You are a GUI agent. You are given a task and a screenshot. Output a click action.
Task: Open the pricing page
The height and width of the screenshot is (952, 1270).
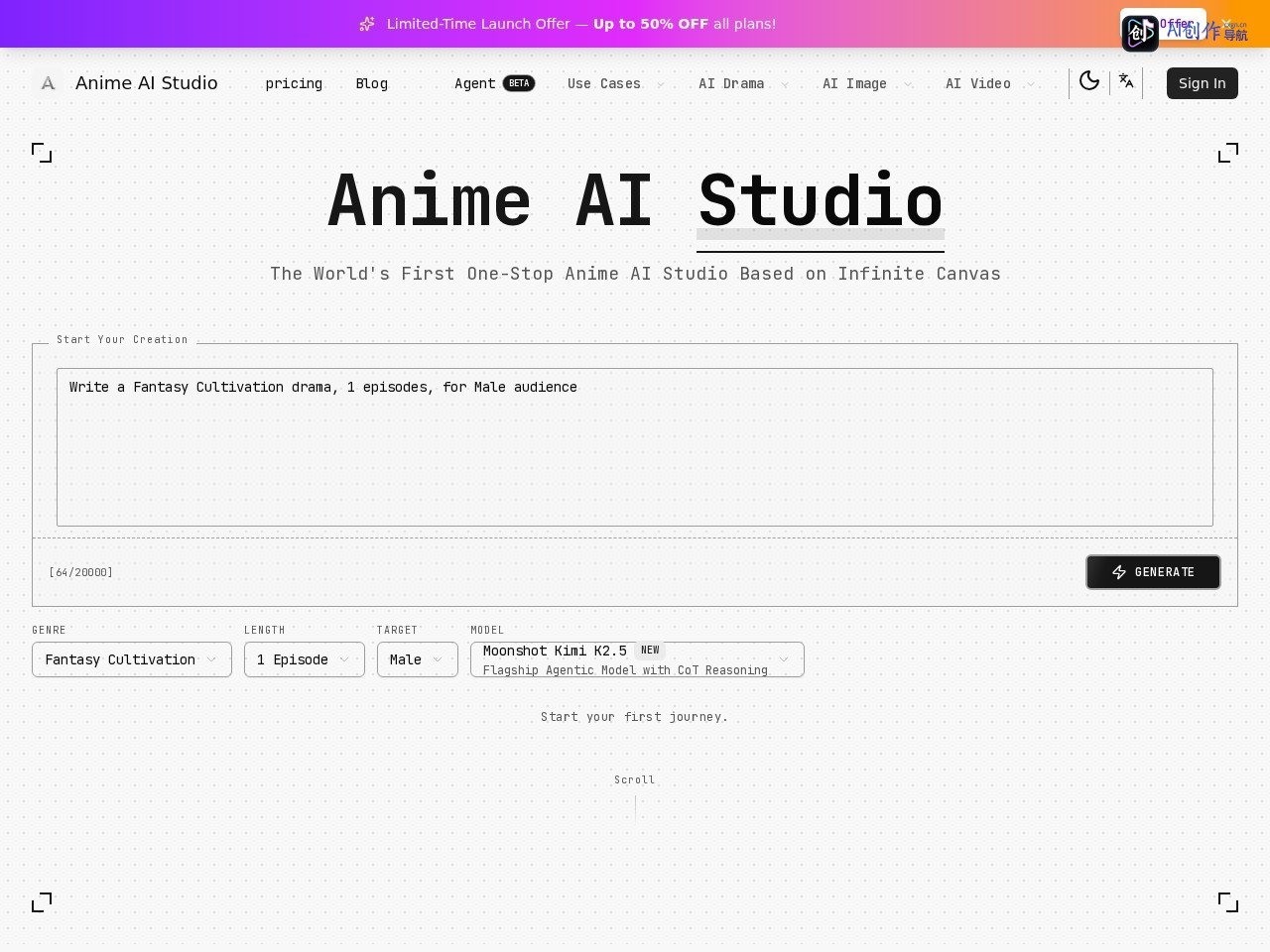coord(294,83)
